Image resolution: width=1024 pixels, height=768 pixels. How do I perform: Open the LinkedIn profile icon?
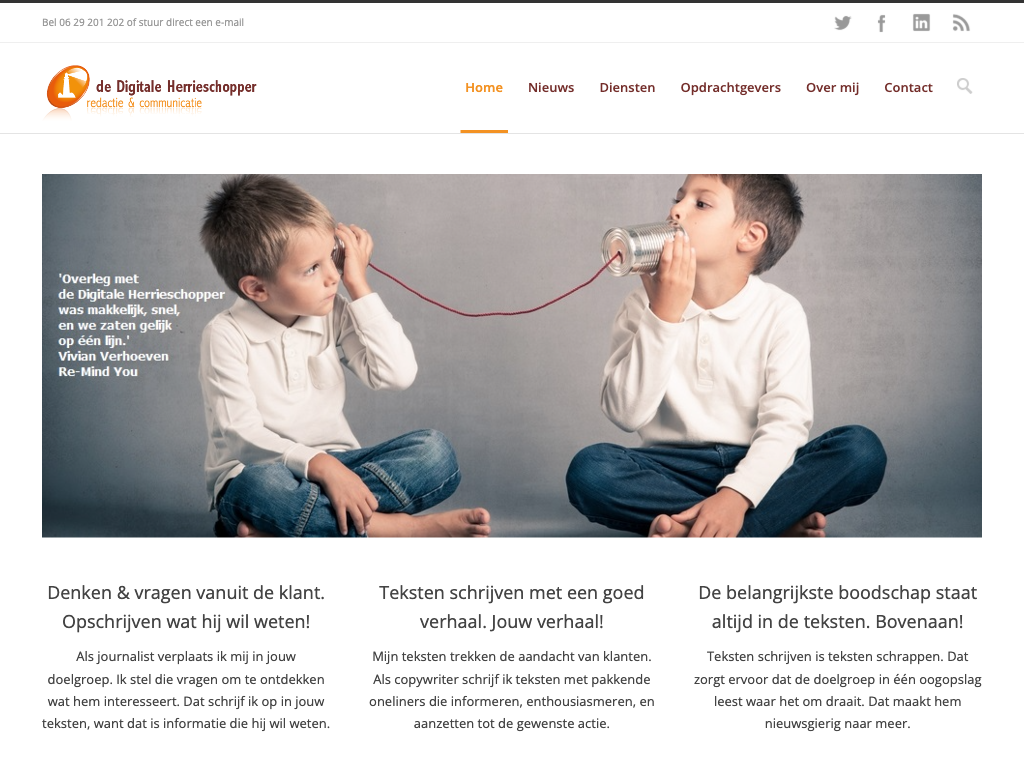click(x=921, y=23)
